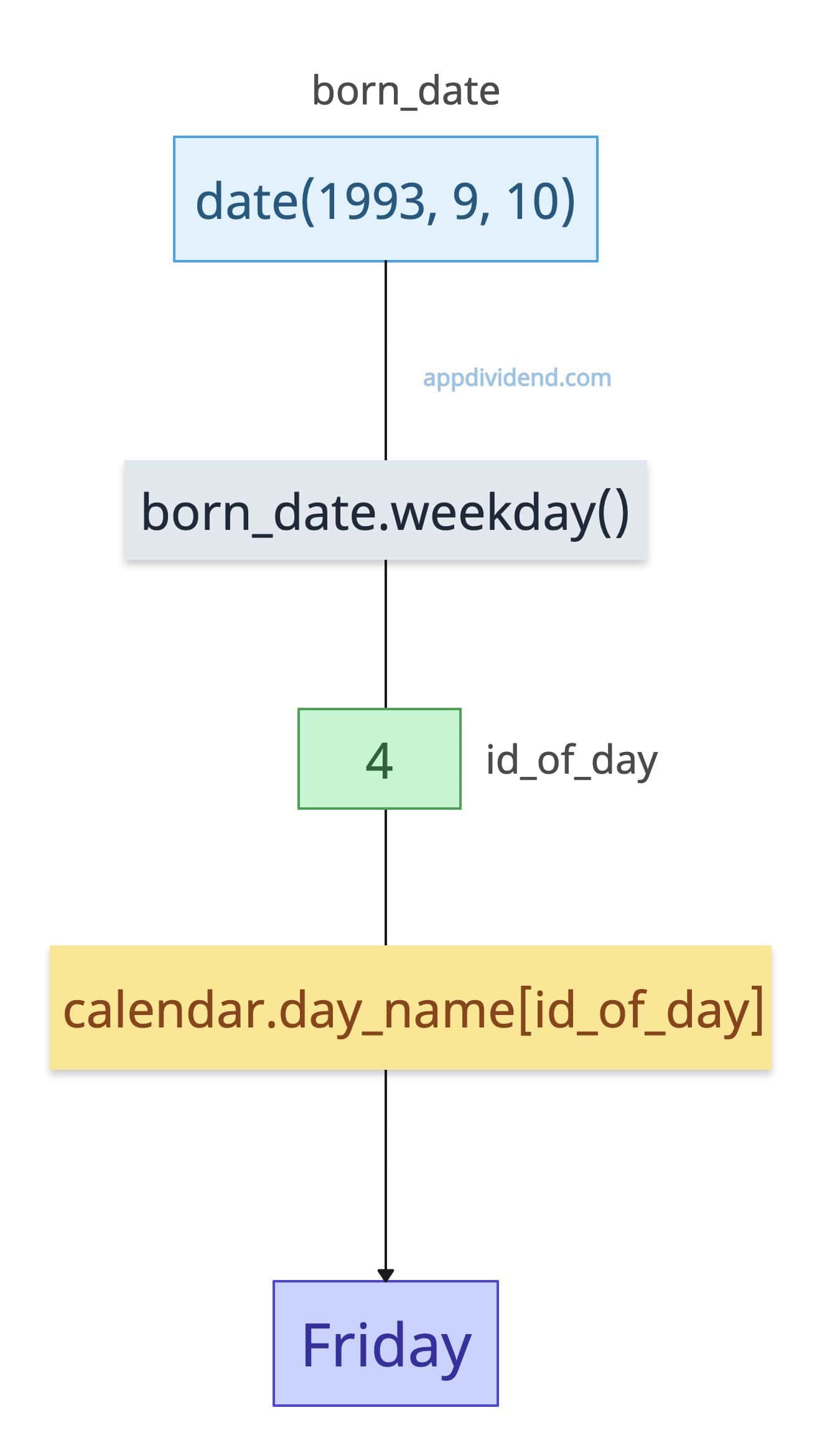Click the [id_of_day] index in yellow box
The height and width of the screenshot is (1456, 822).
click(x=641, y=1010)
